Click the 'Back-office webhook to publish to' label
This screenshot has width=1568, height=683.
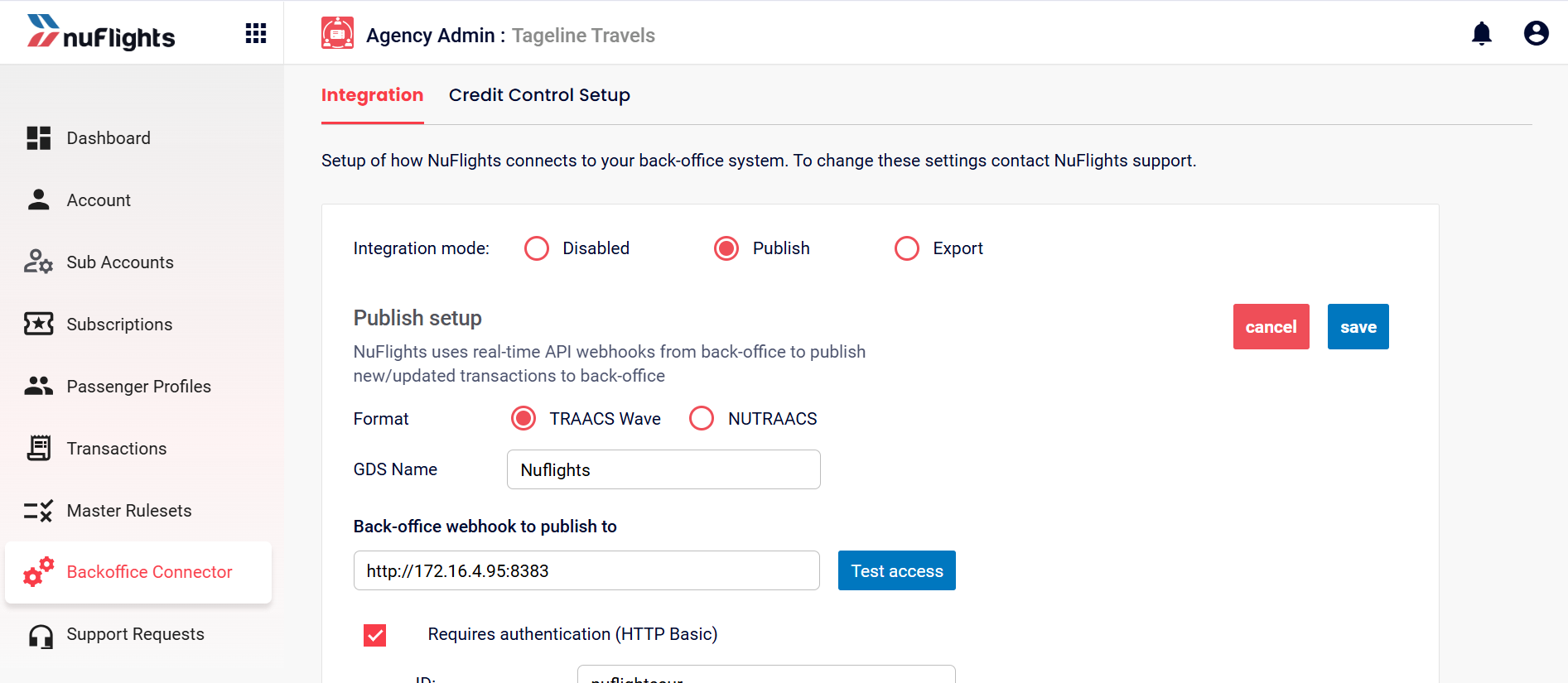tap(485, 527)
